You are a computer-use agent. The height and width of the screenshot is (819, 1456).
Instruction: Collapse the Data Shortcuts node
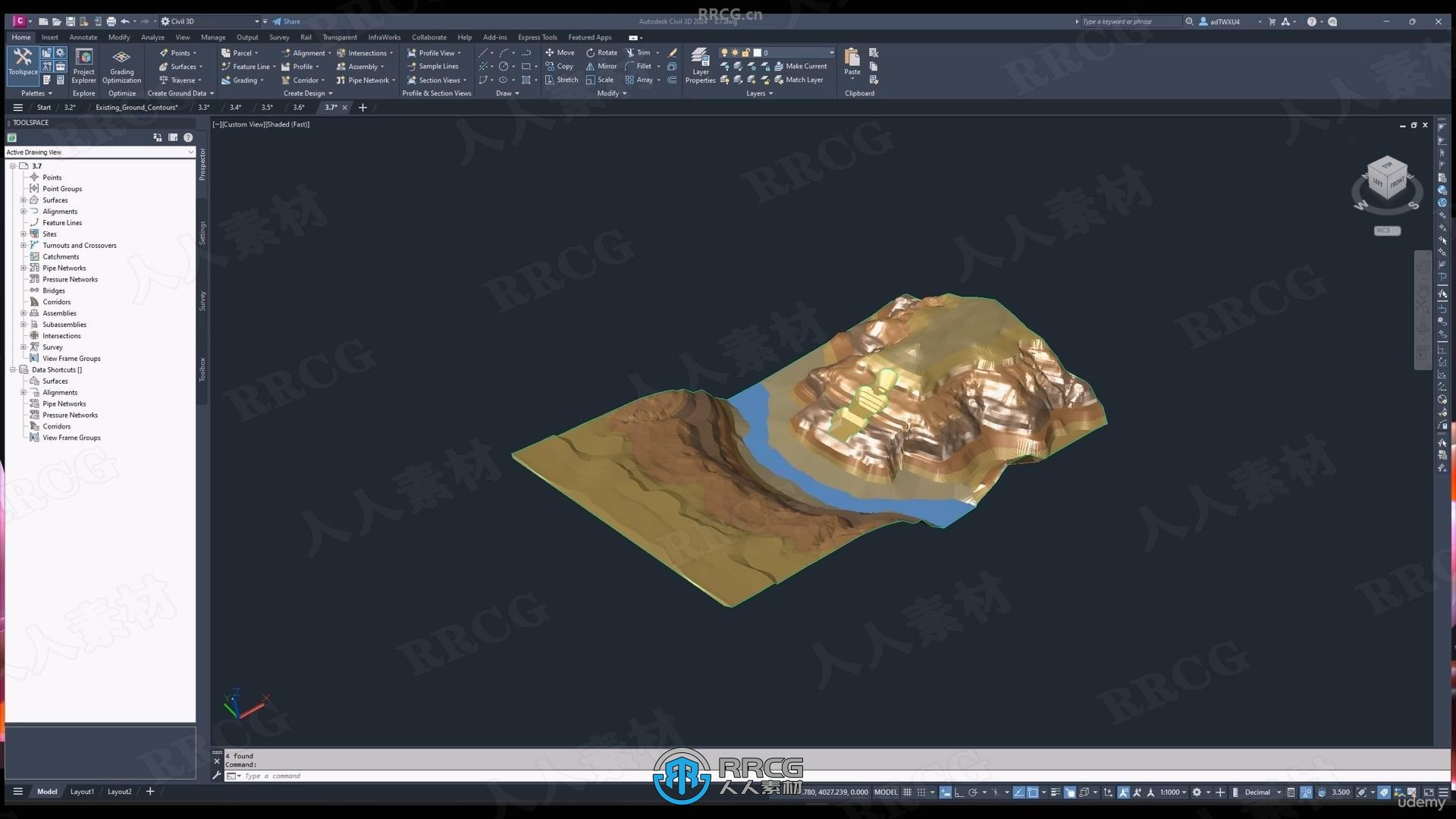[x=13, y=370]
